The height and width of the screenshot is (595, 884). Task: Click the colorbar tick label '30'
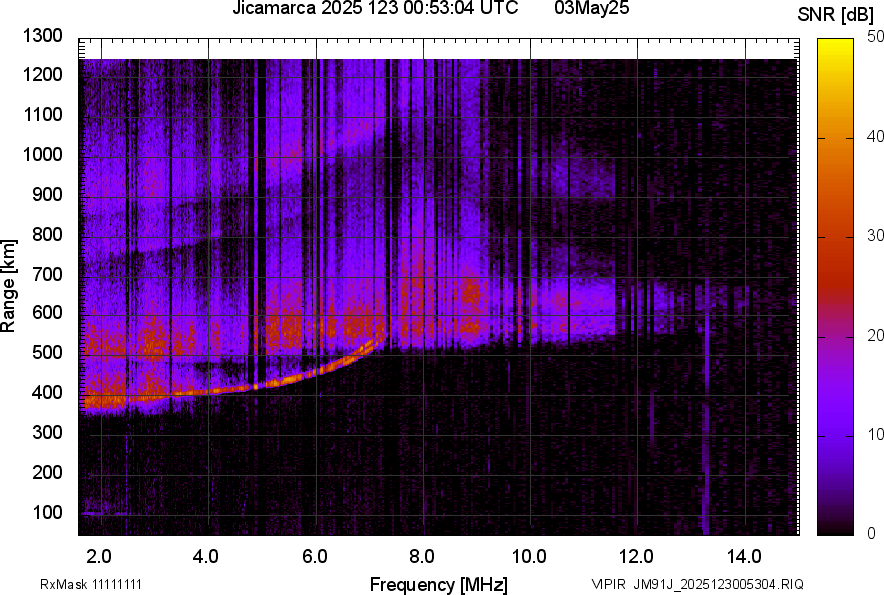pyautogui.click(x=875, y=235)
